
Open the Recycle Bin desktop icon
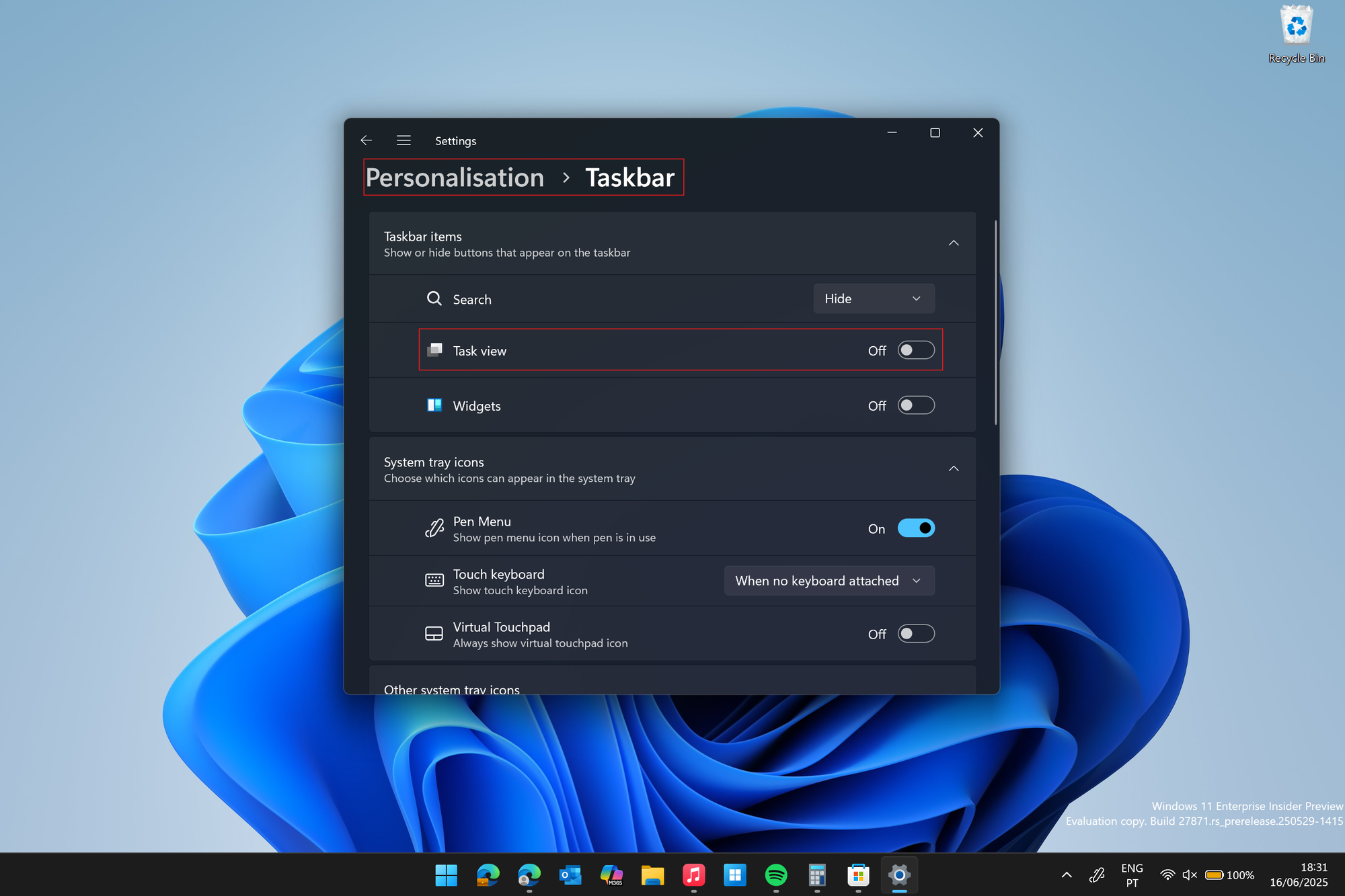[x=1296, y=35]
